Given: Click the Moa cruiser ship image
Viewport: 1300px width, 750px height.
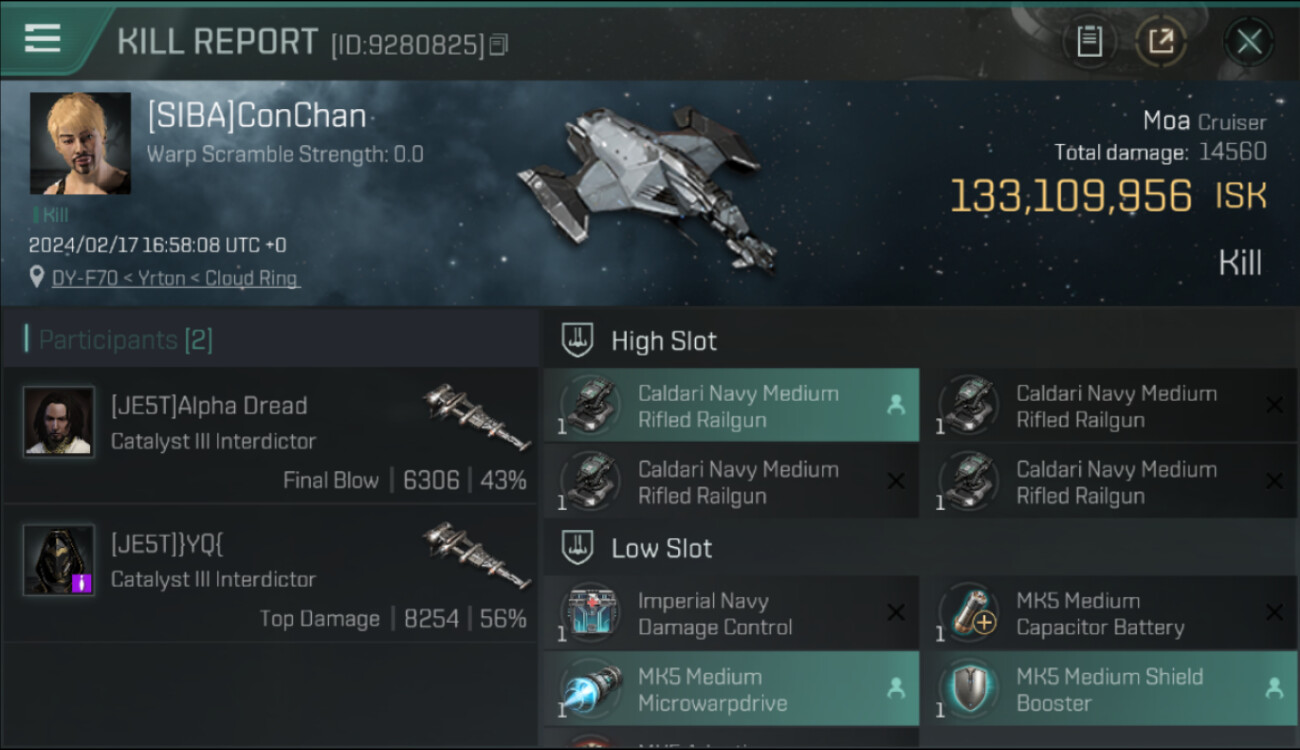Looking at the screenshot, I should pos(647,185).
